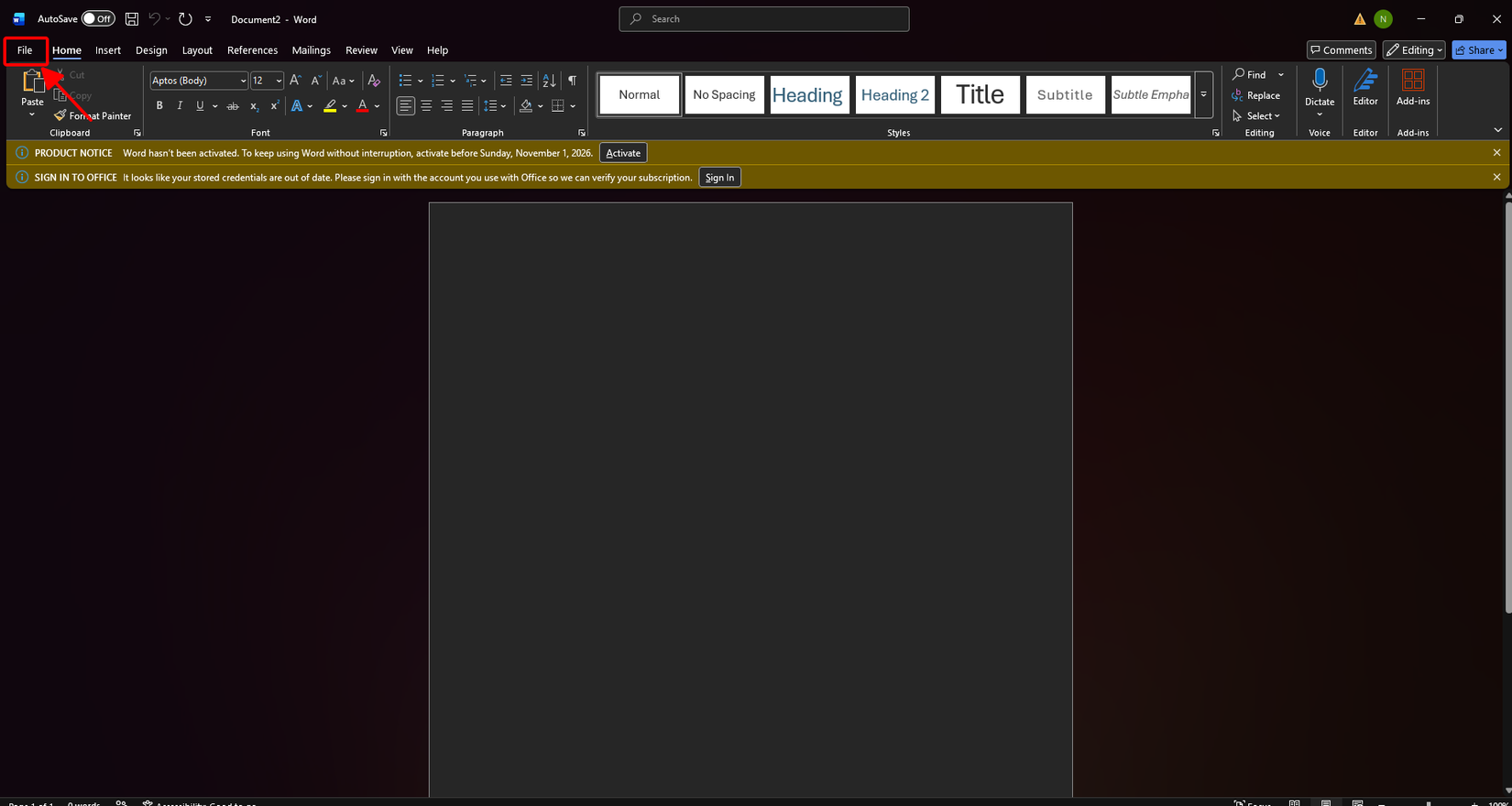
Task: Click the Save icon in title bar
Action: pos(132,19)
